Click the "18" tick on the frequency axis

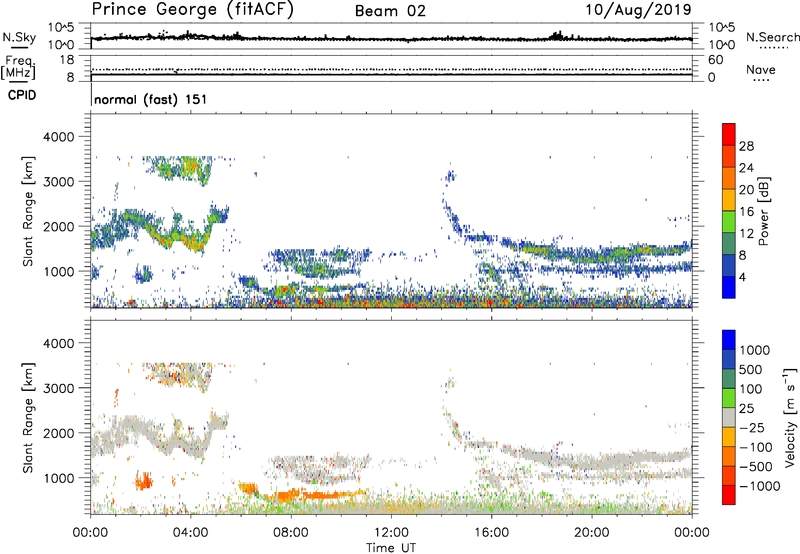click(67, 60)
